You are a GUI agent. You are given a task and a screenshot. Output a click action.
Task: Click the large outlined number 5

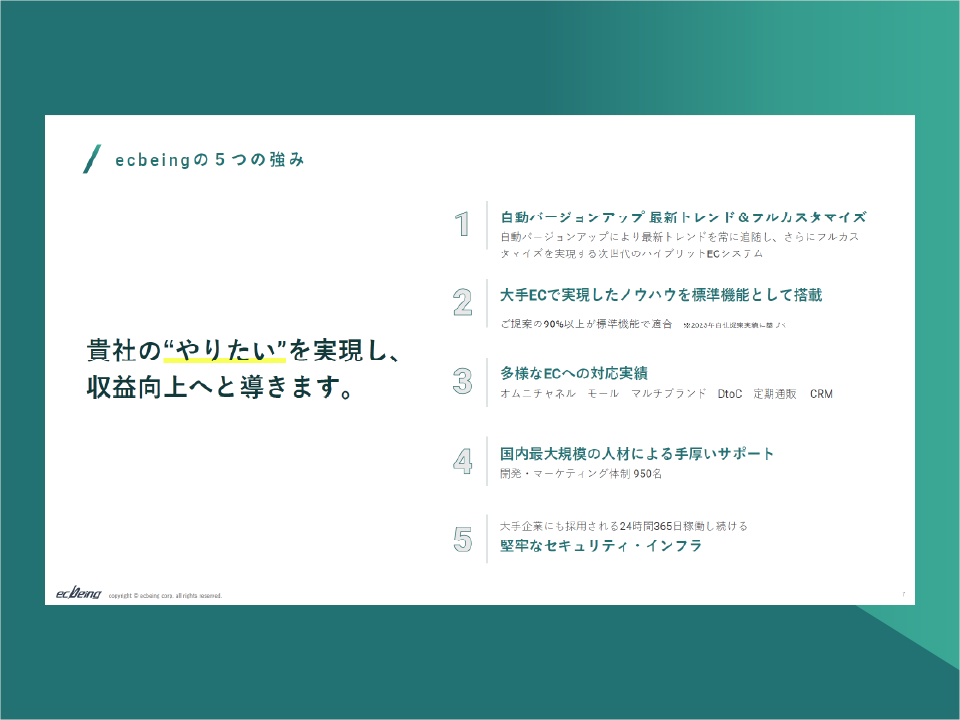coord(463,539)
